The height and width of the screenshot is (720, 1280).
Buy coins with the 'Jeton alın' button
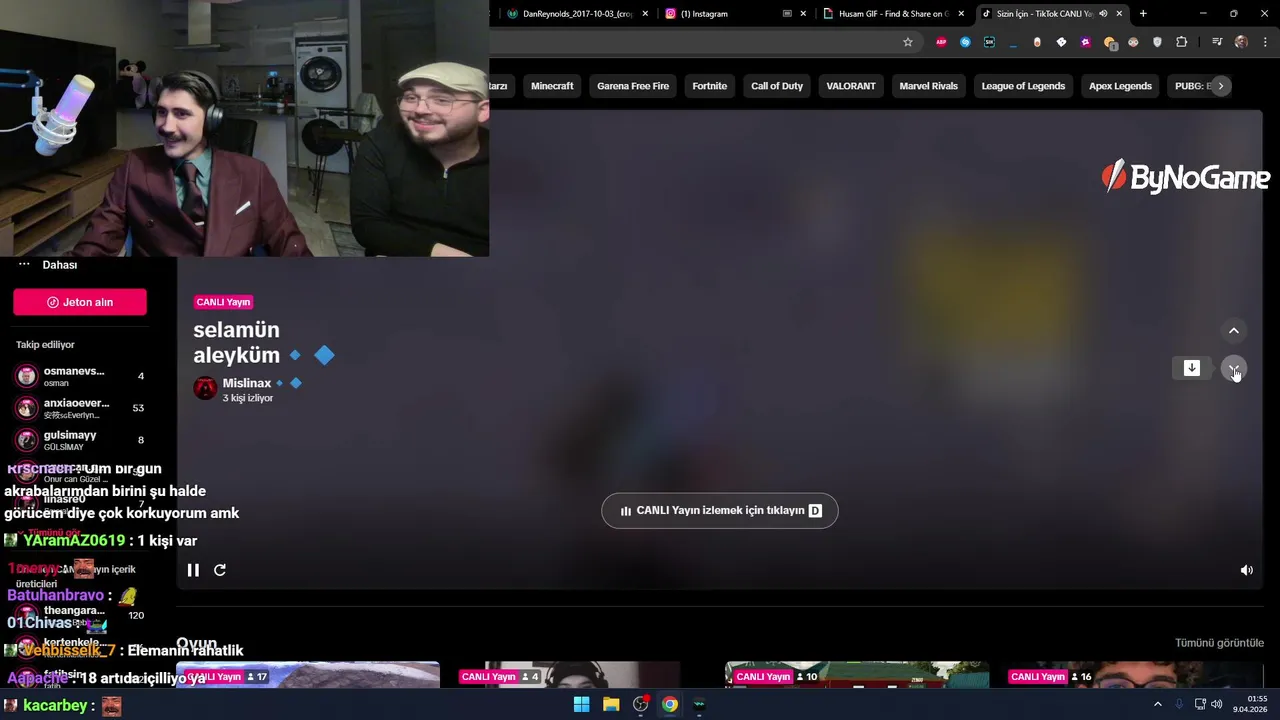pyautogui.click(x=80, y=302)
